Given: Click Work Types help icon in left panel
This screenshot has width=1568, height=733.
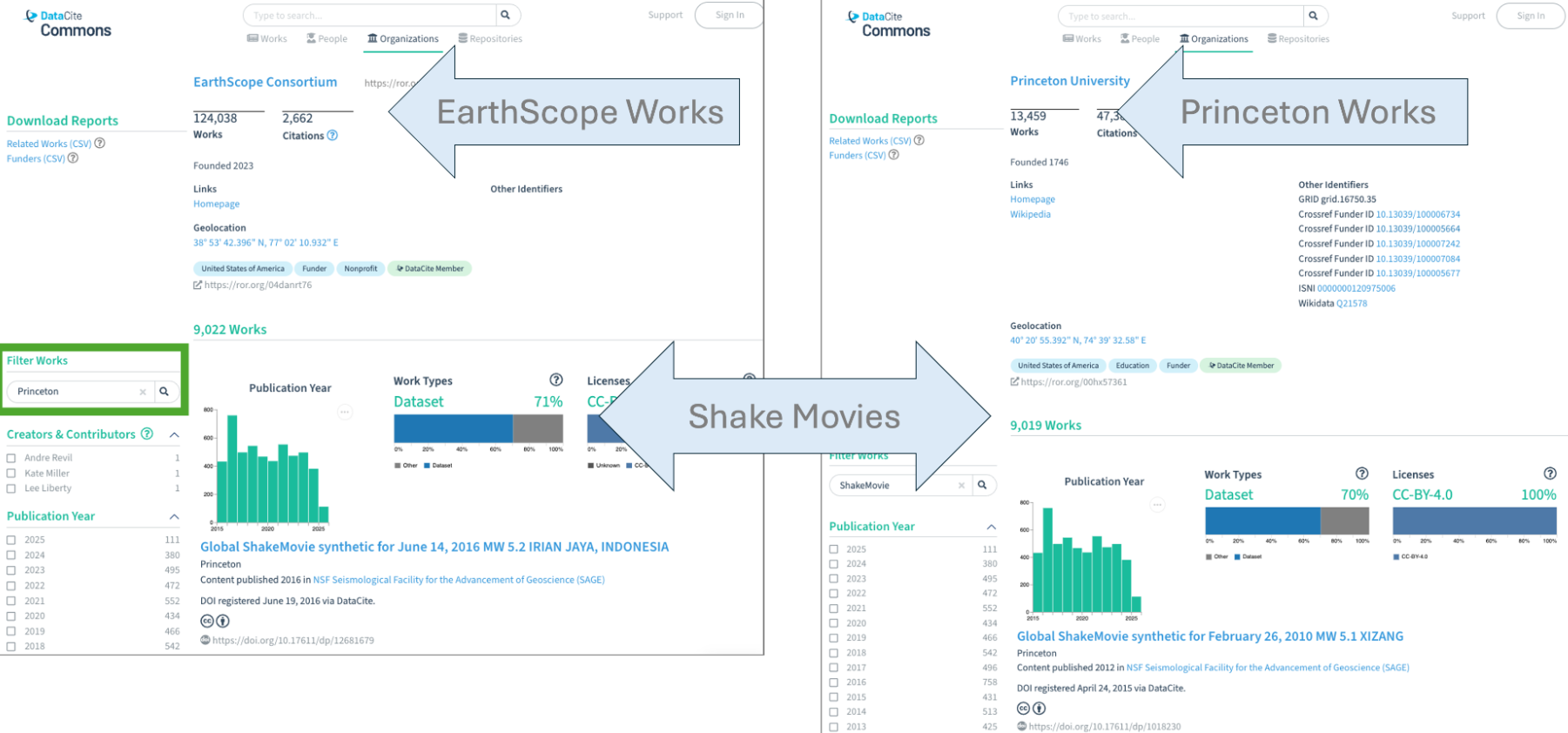Looking at the screenshot, I should pos(556,380).
